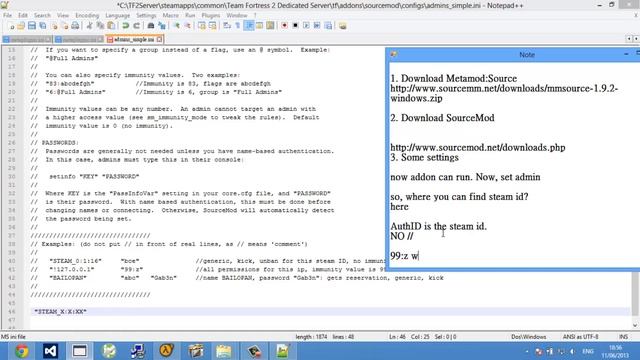640x360 pixels.
Task: Open the Encoding menu
Action: [x=87, y=15]
